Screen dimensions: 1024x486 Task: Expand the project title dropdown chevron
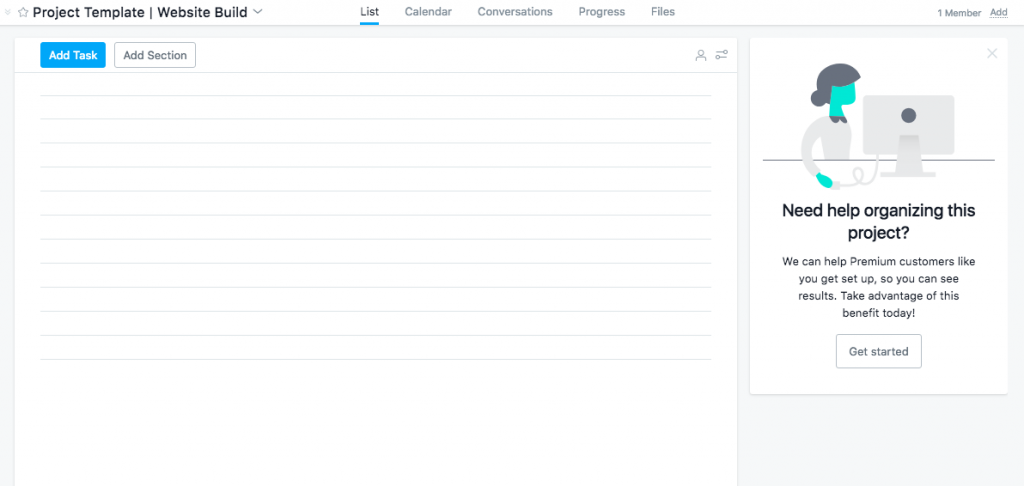point(258,12)
